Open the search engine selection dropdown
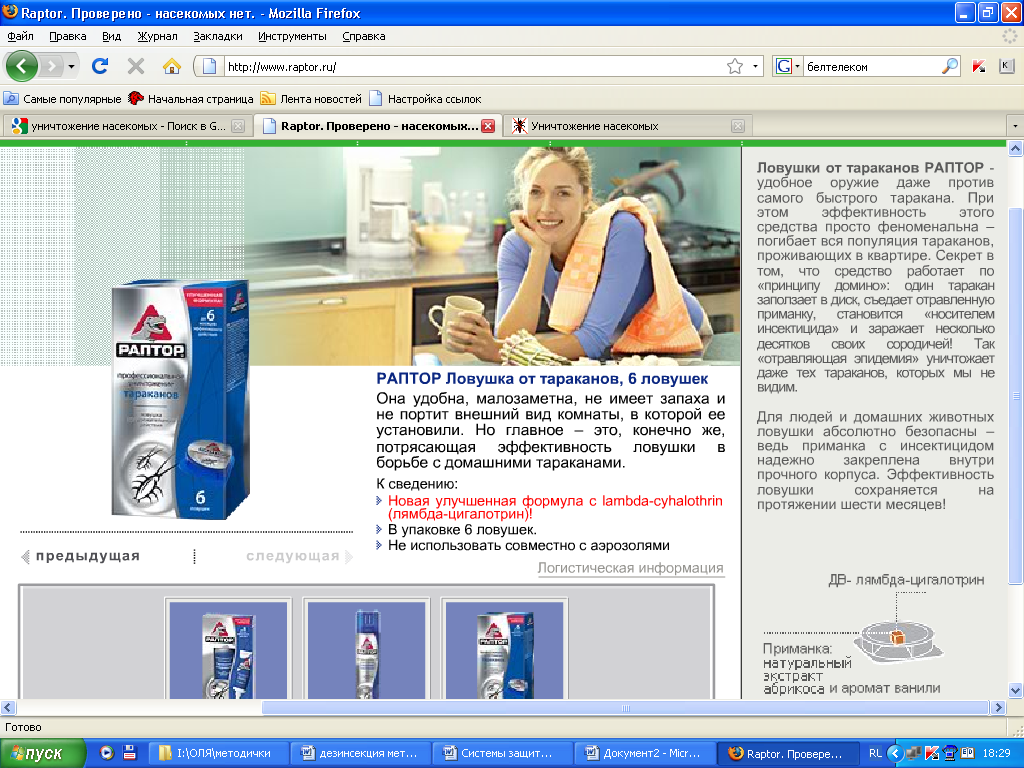 click(797, 66)
